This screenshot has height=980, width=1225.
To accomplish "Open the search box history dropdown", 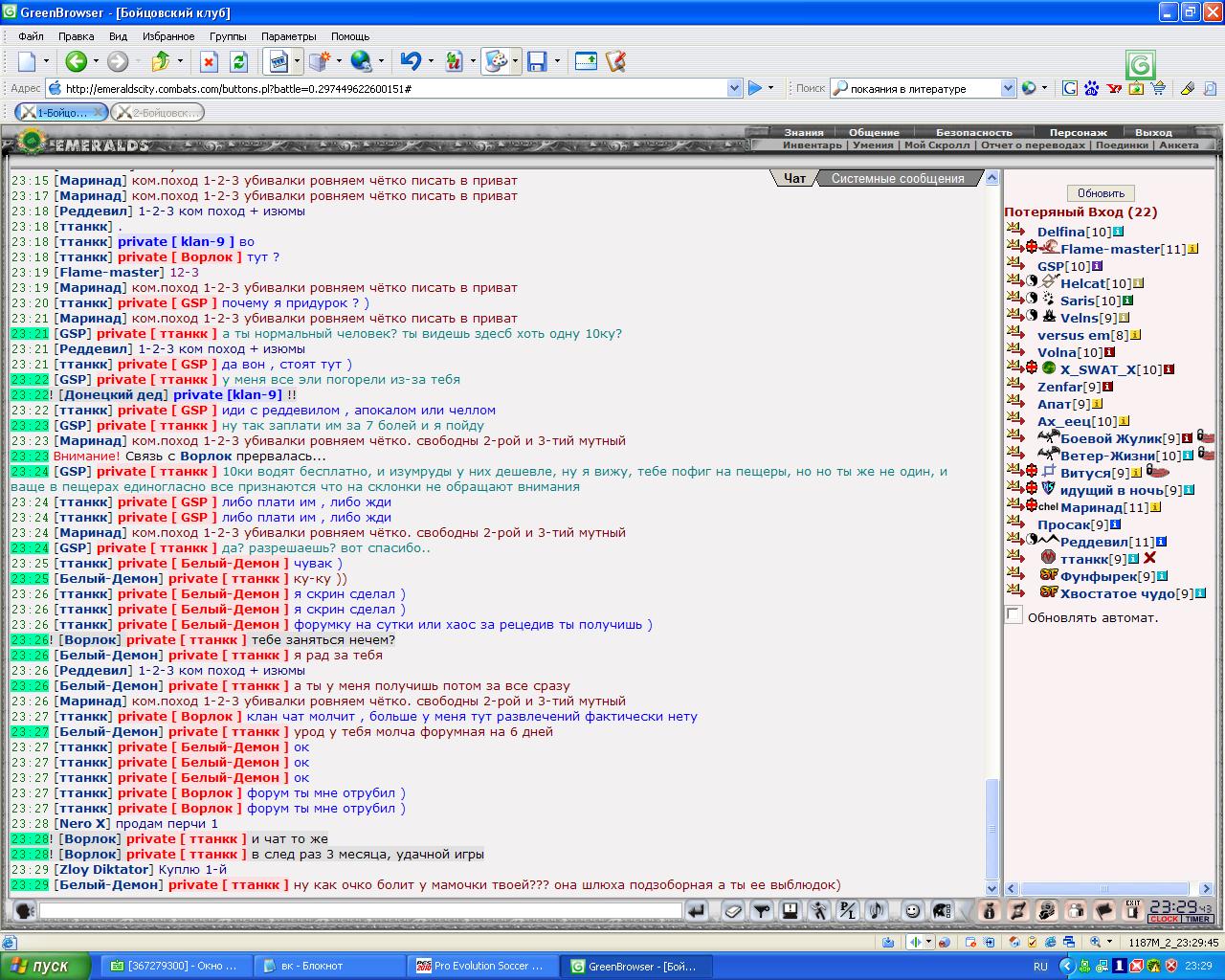I will (1007, 88).
